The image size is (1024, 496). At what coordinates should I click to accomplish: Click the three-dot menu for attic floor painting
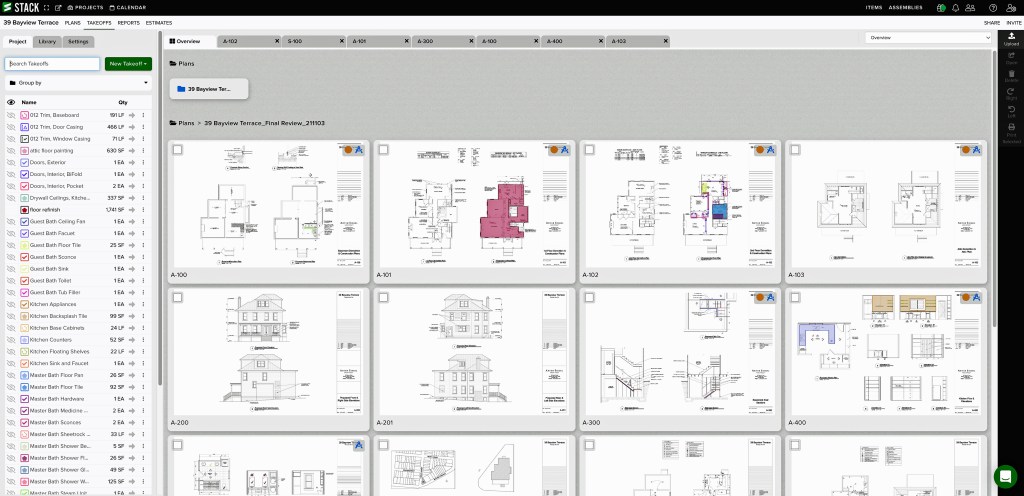point(143,151)
